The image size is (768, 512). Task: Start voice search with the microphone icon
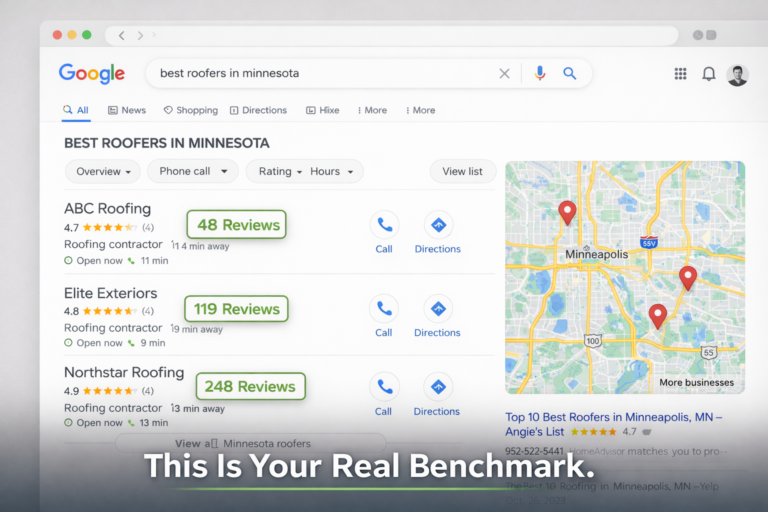tap(540, 73)
